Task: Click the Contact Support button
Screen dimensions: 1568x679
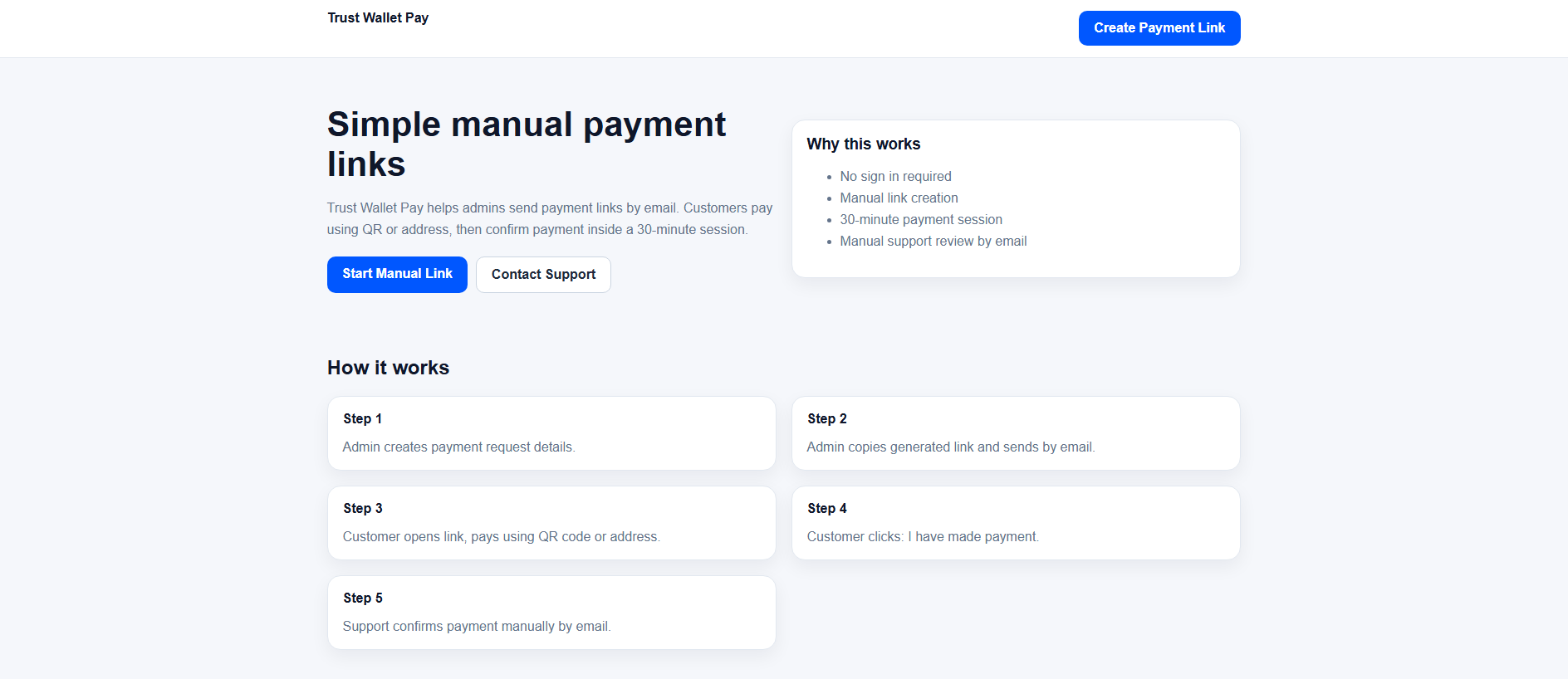Action: (x=543, y=275)
